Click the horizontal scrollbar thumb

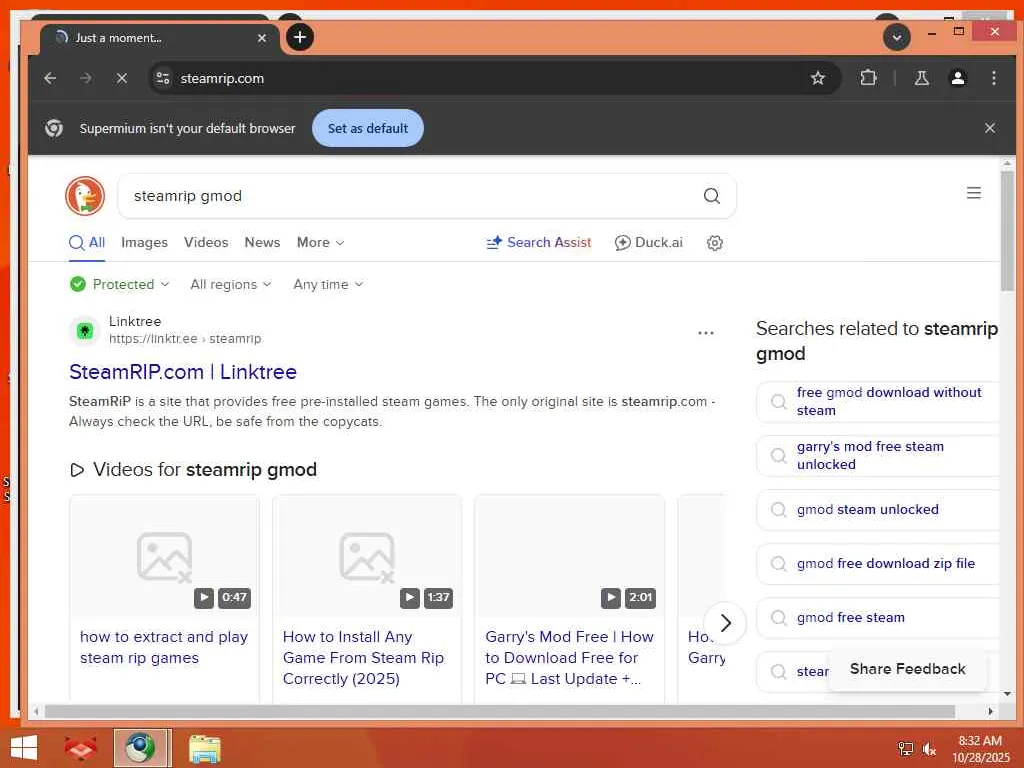click(500, 711)
